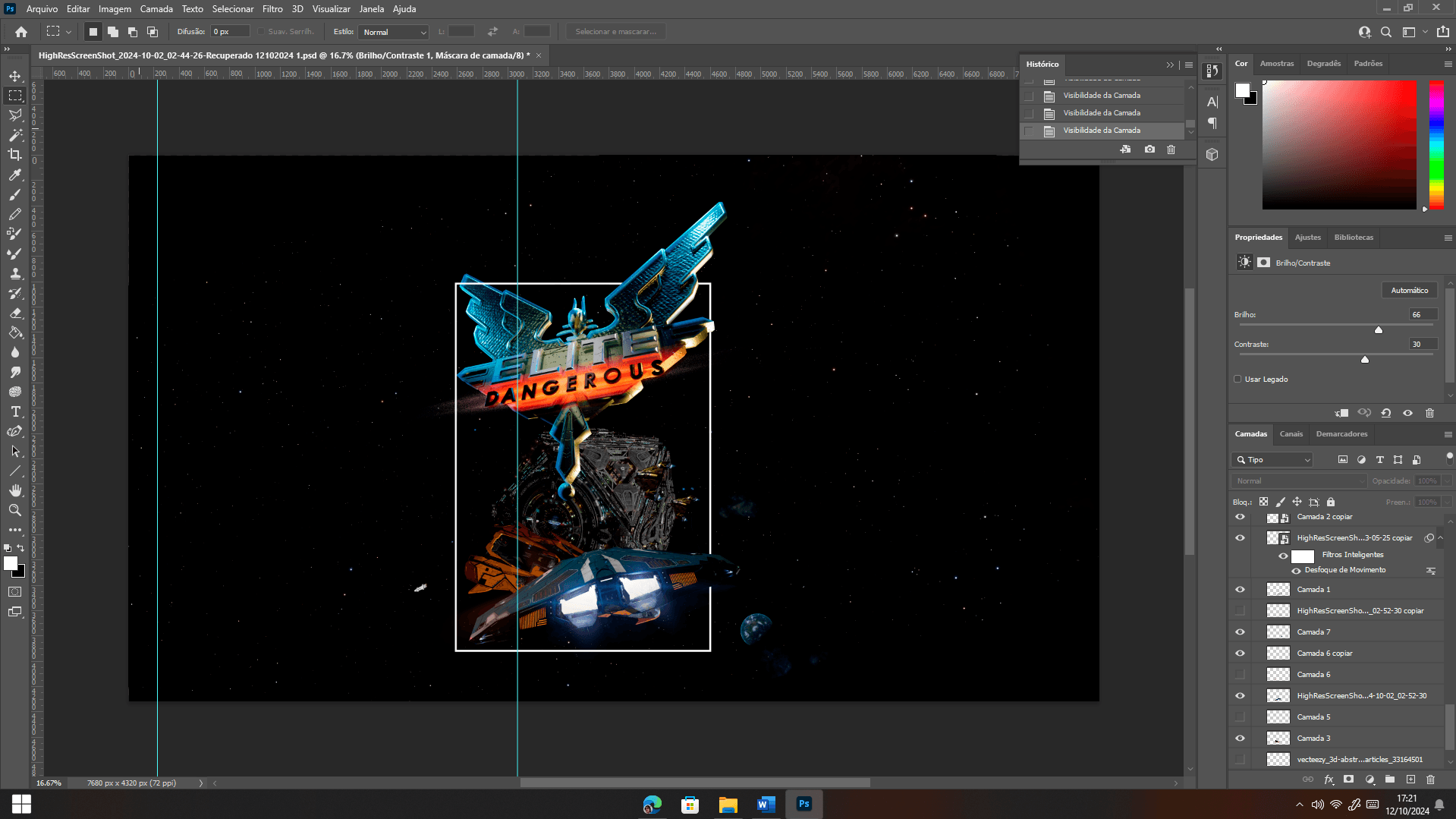Select the Zoom tool
This screenshot has width=1456, height=819.
pos(15,510)
